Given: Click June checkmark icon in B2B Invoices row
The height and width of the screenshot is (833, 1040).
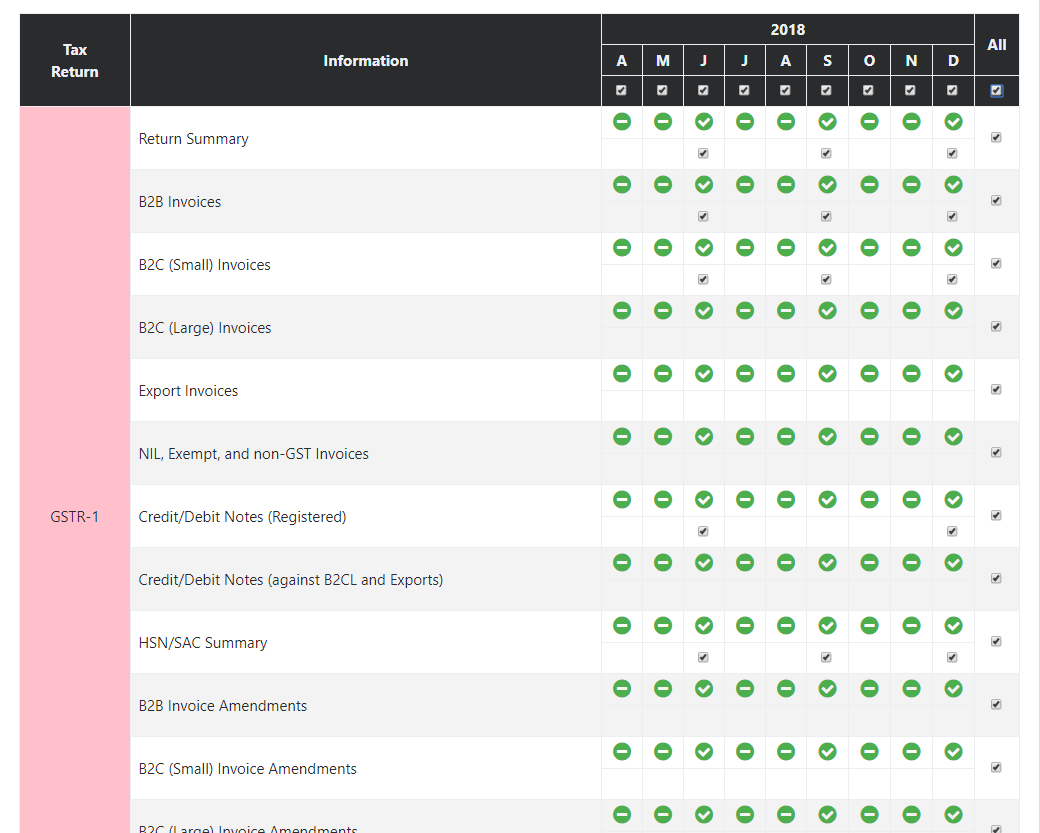Looking at the screenshot, I should click(x=704, y=185).
